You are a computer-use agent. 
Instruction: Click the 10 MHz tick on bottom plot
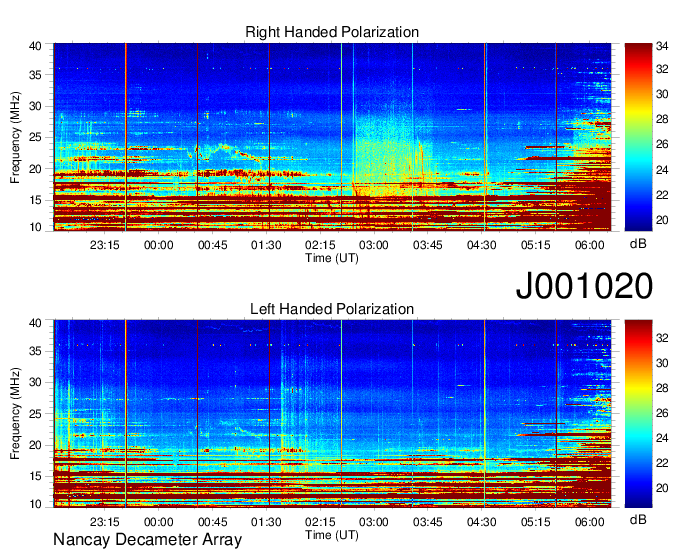[x=35, y=504]
